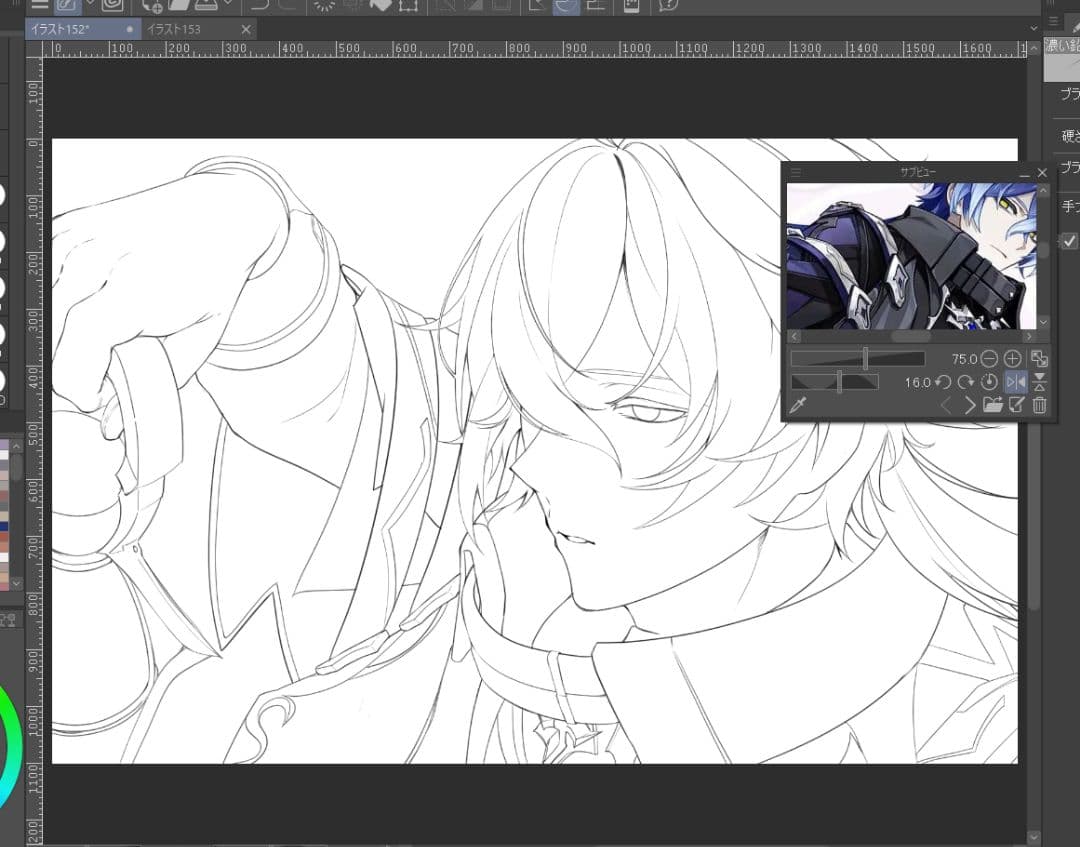
Task: Select the eyedropper in Sub View panel
Action: click(798, 405)
